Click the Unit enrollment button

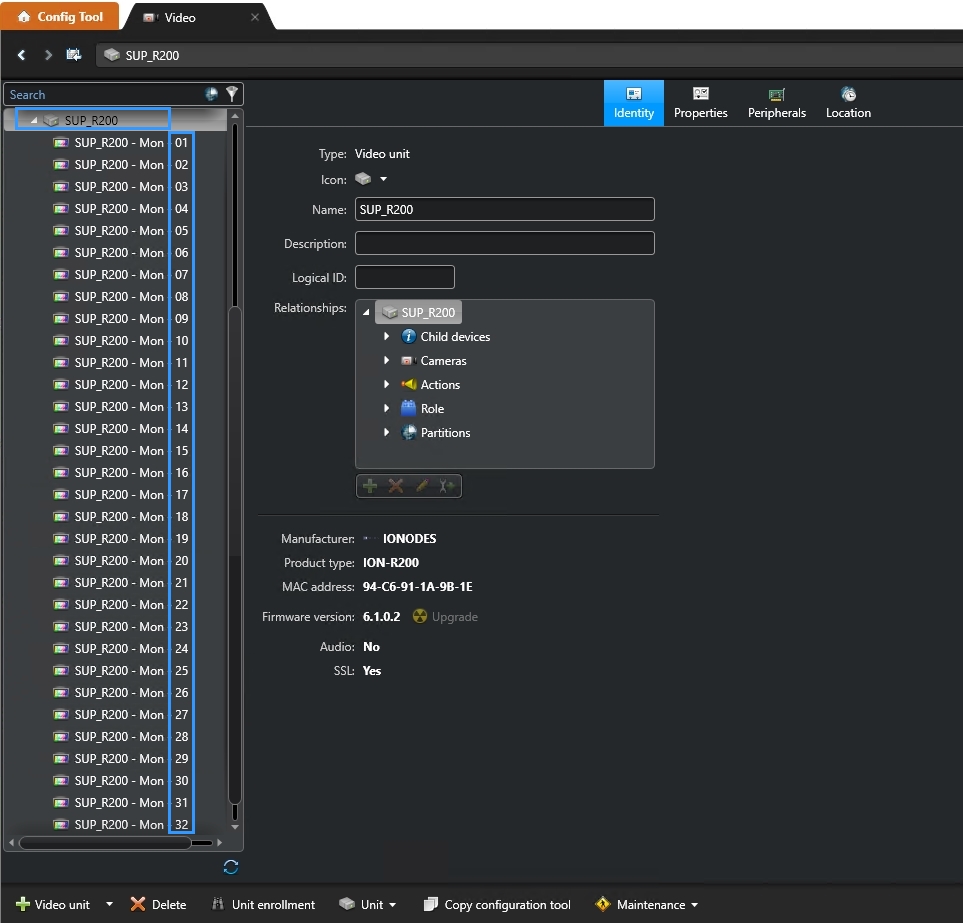tap(263, 905)
